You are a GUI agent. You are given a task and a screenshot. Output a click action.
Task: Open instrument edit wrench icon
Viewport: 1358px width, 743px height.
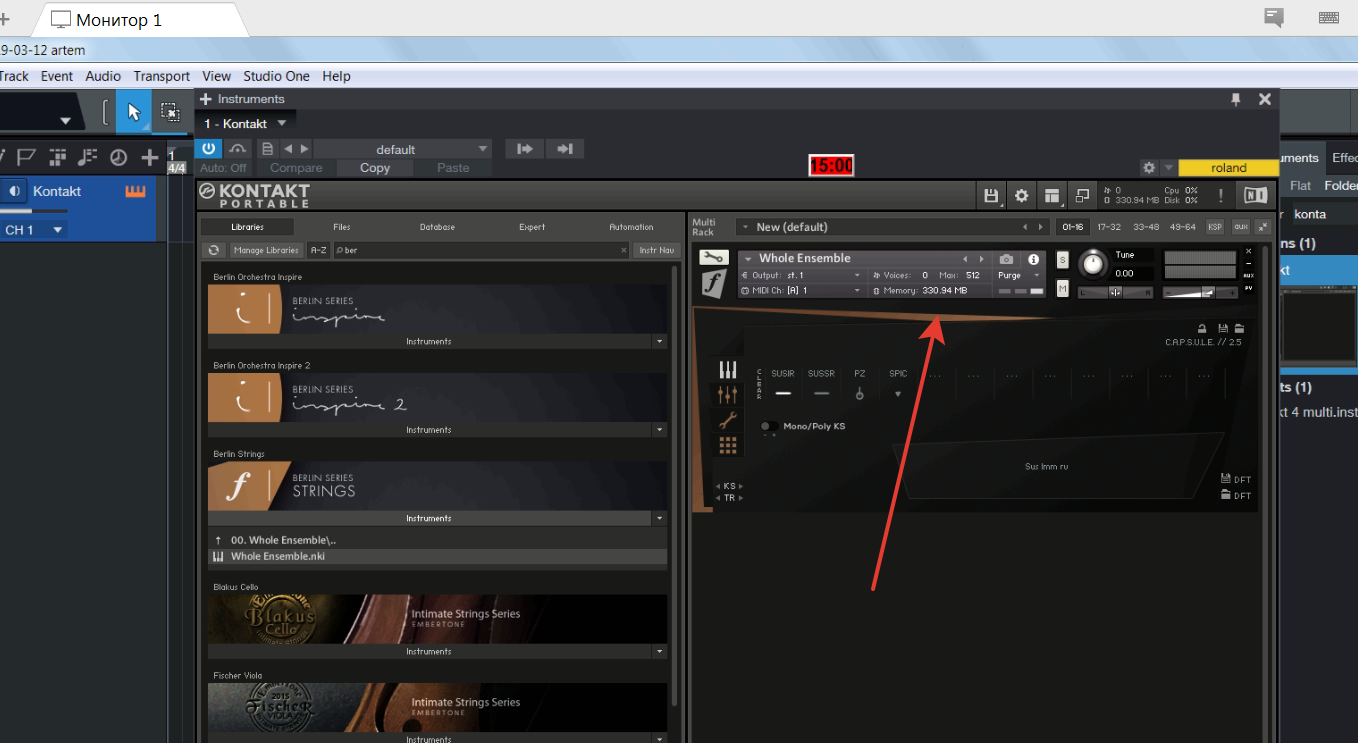(713, 259)
